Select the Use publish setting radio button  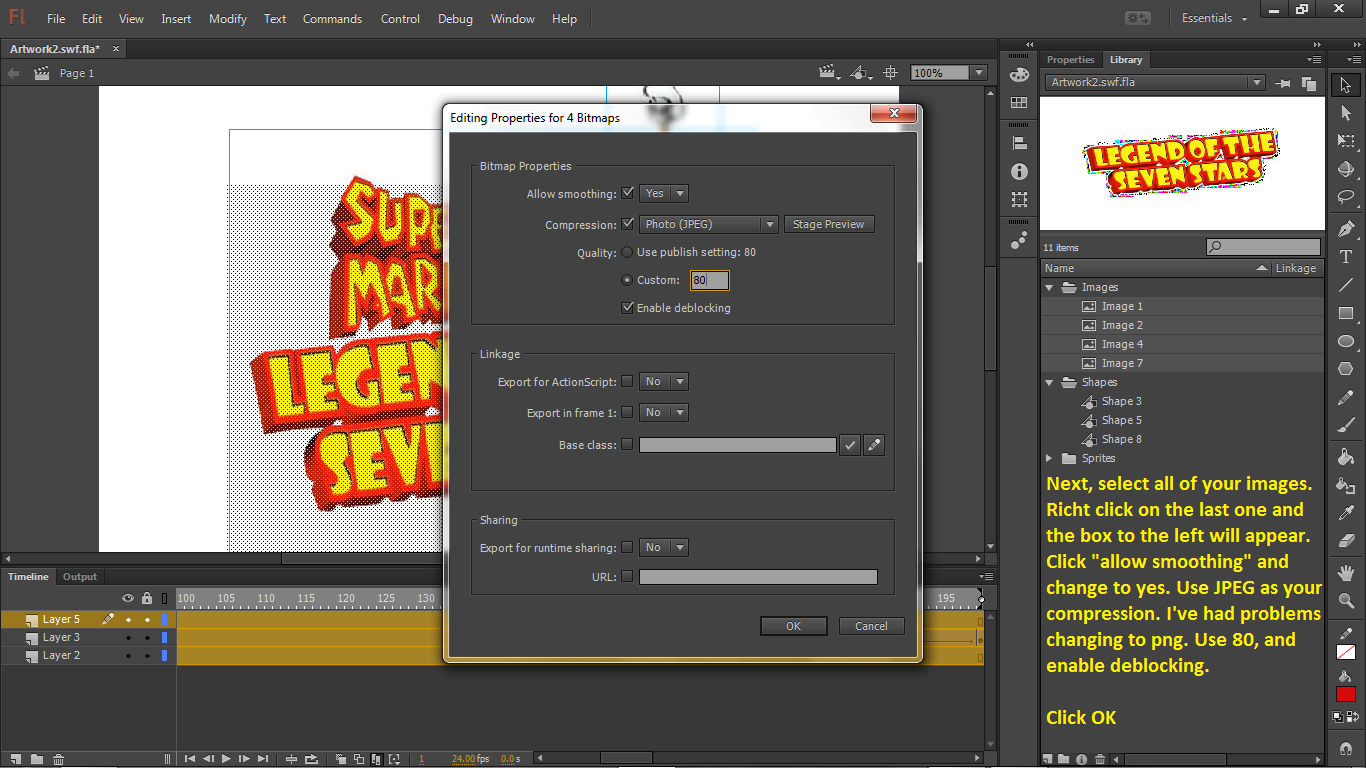(628, 253)
